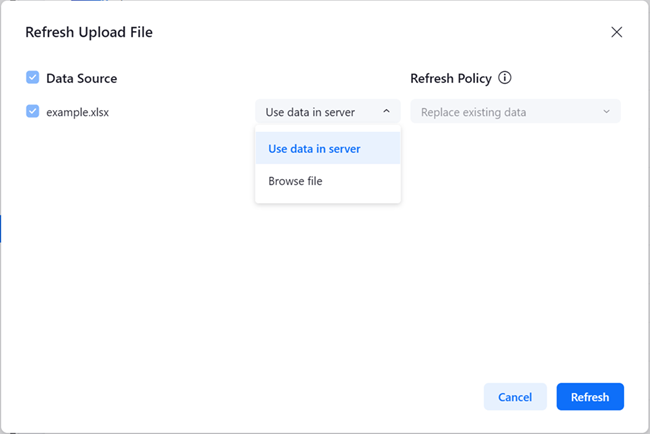Click the Cancel button
Screen dimensions: 650x434
515,397
